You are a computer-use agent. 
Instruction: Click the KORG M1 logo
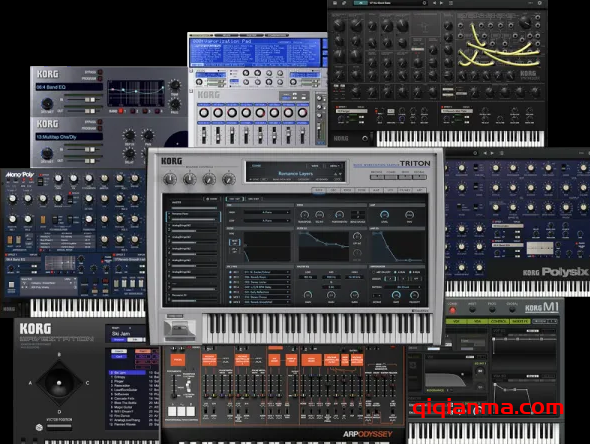[542, 308]
